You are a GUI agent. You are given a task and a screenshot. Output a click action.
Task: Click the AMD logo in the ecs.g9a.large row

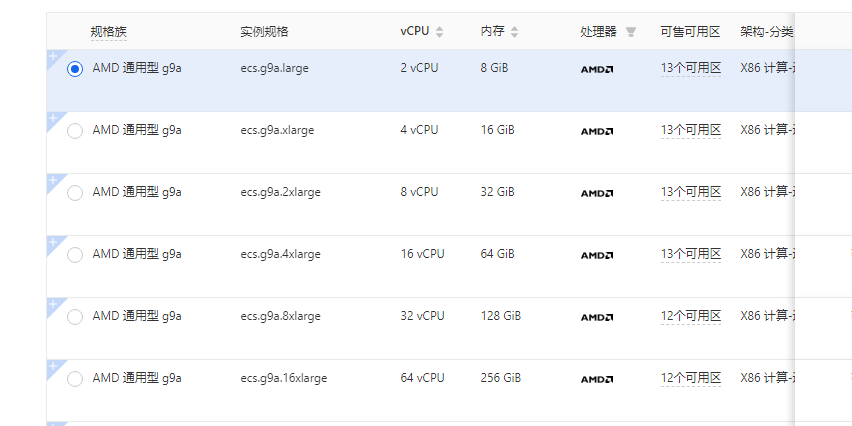(597, 70)
